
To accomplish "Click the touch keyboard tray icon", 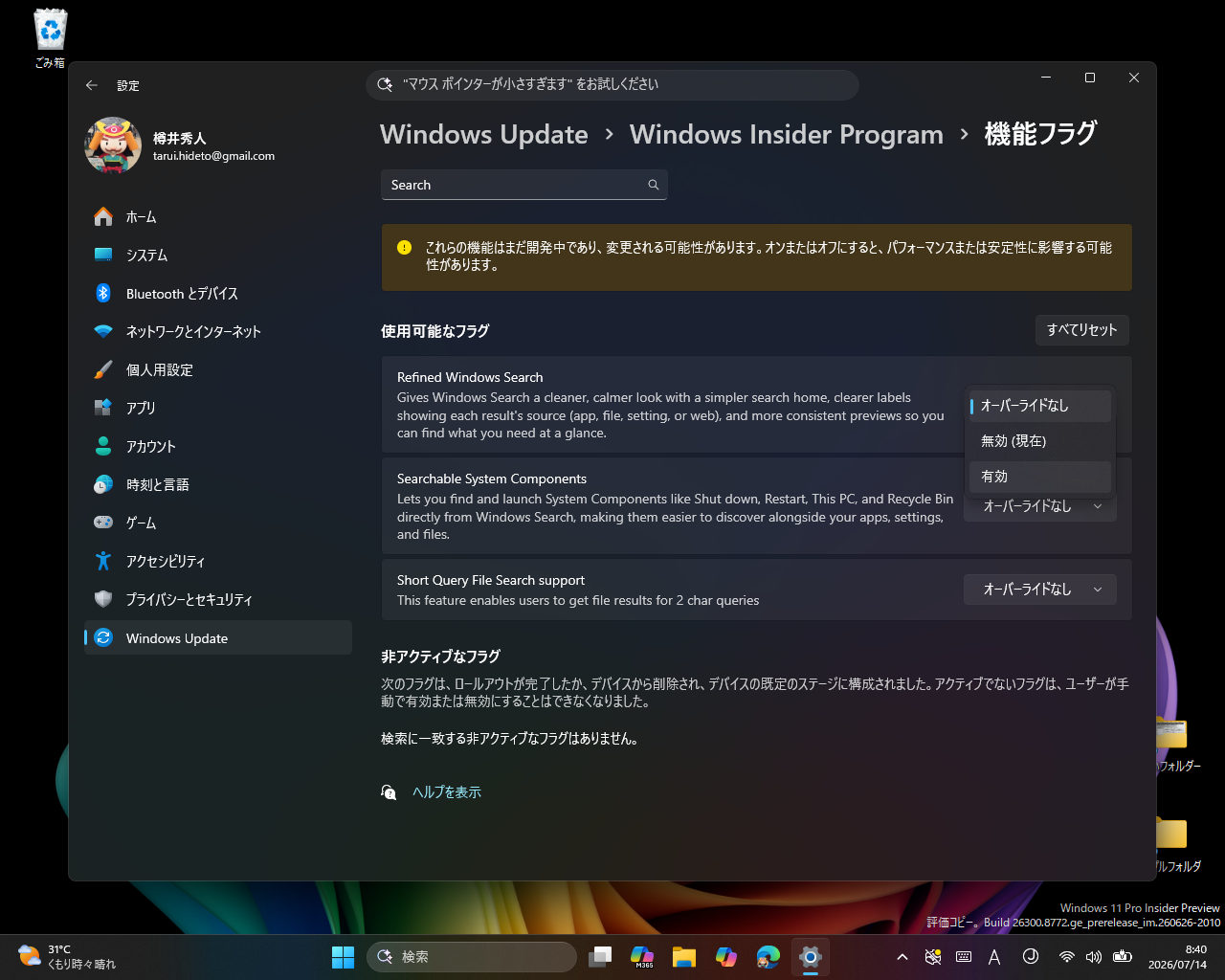I will click(x=964, y=957).
